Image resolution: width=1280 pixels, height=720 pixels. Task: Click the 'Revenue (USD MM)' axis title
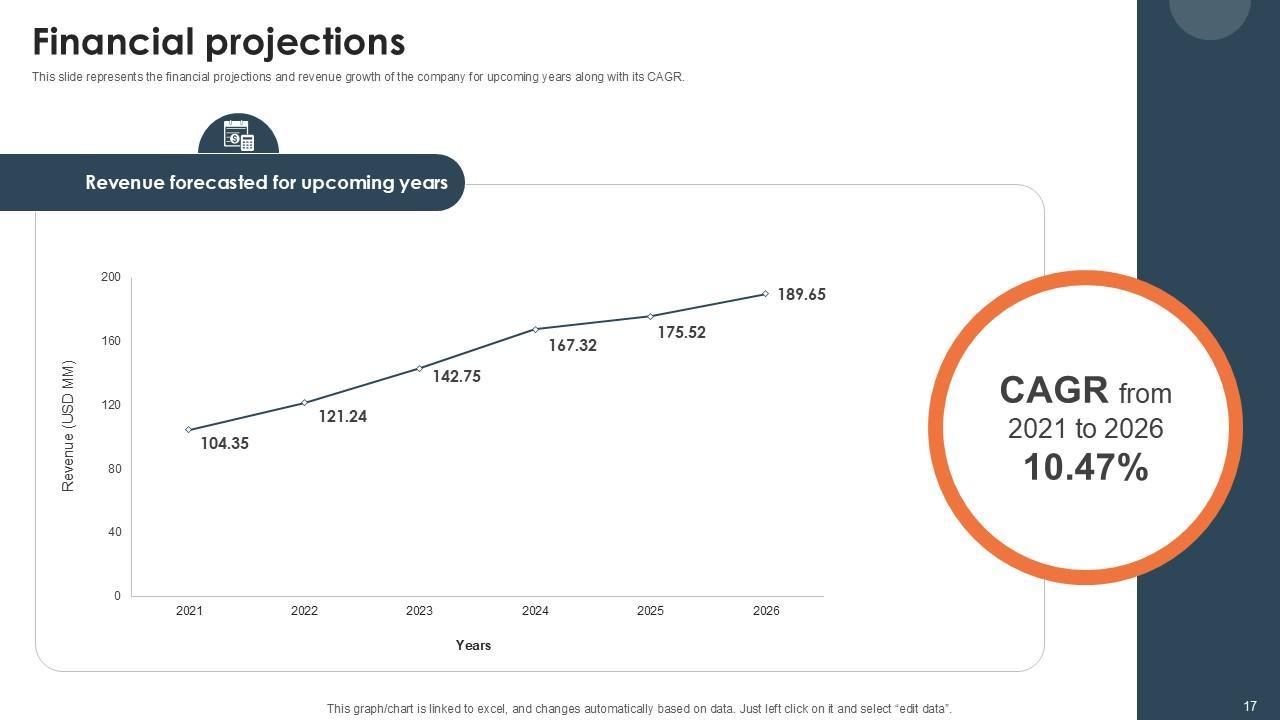(x=69, y=426)
